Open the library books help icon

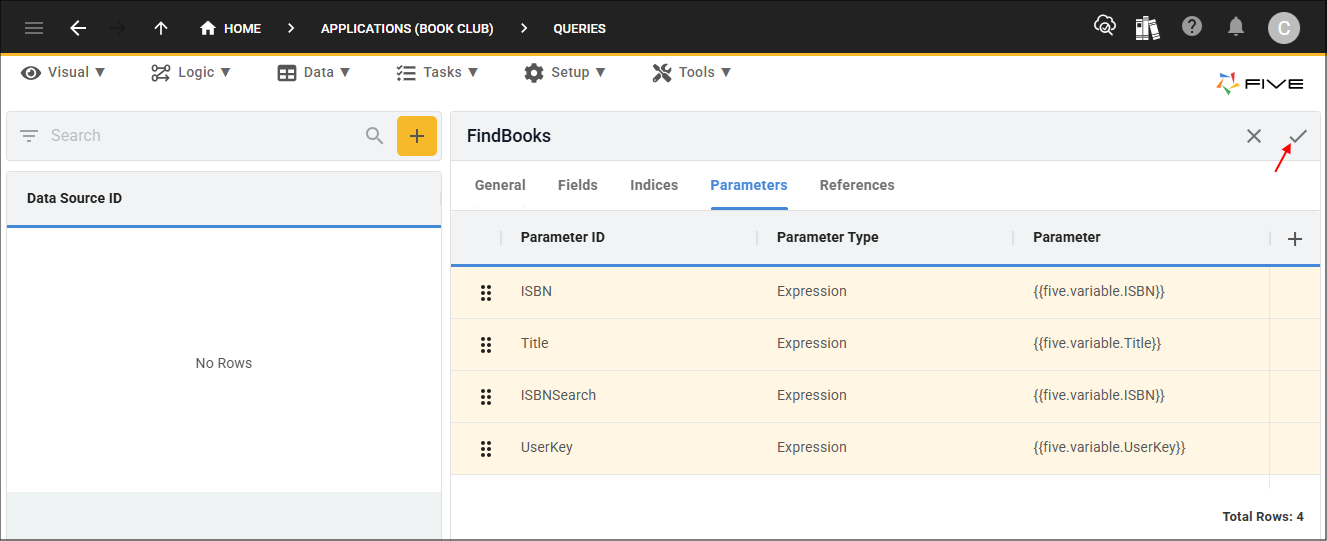1147,28
